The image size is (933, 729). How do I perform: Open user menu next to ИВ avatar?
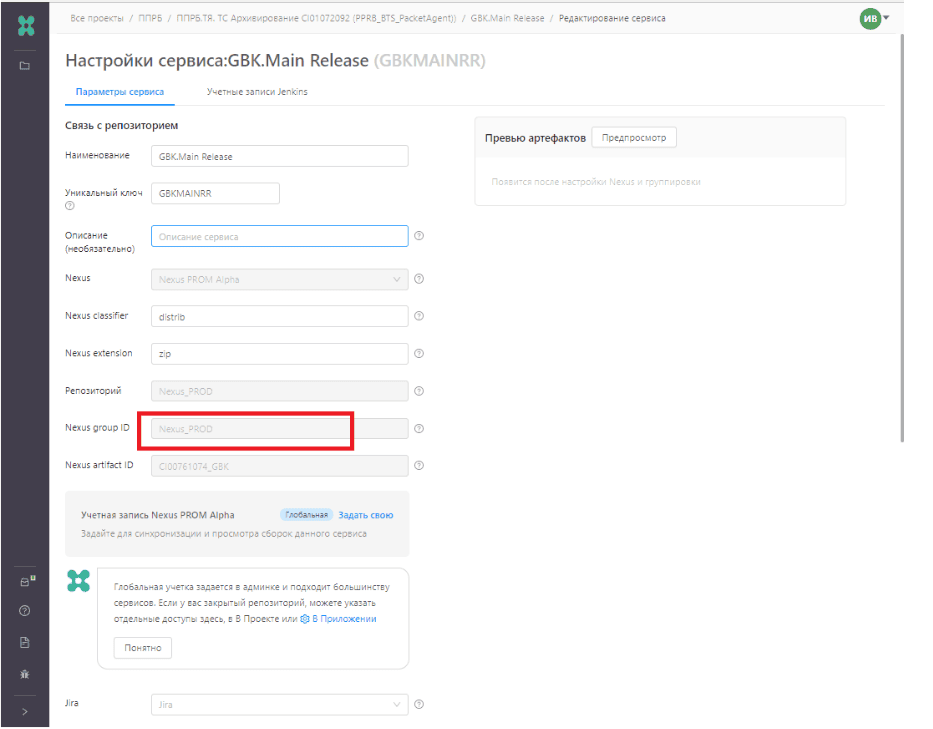pos(886,18)
